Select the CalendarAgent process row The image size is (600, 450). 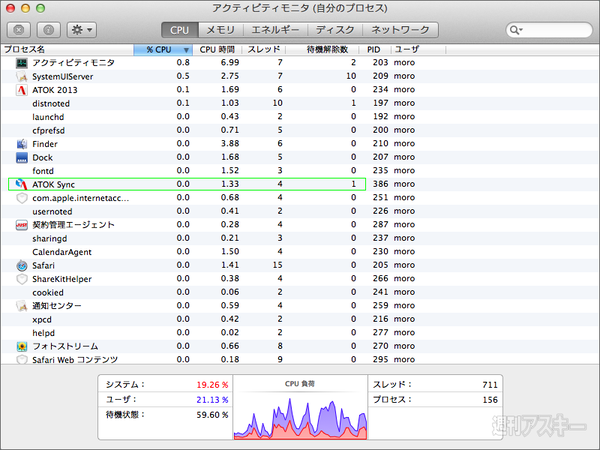coord(300,252)
